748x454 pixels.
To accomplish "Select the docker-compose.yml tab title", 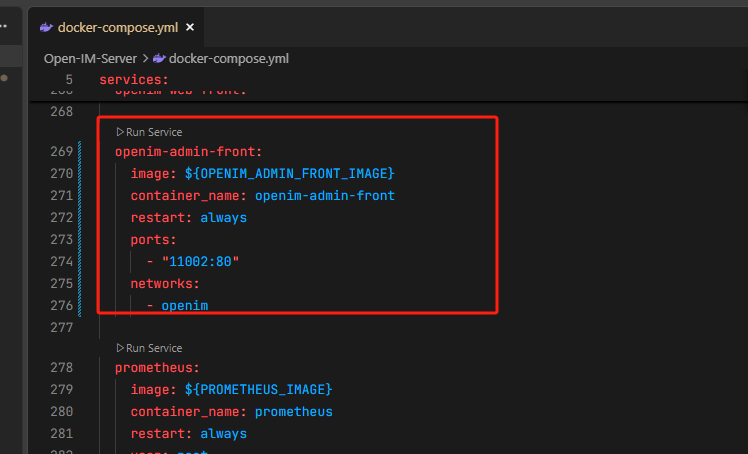I will point(118,27).
